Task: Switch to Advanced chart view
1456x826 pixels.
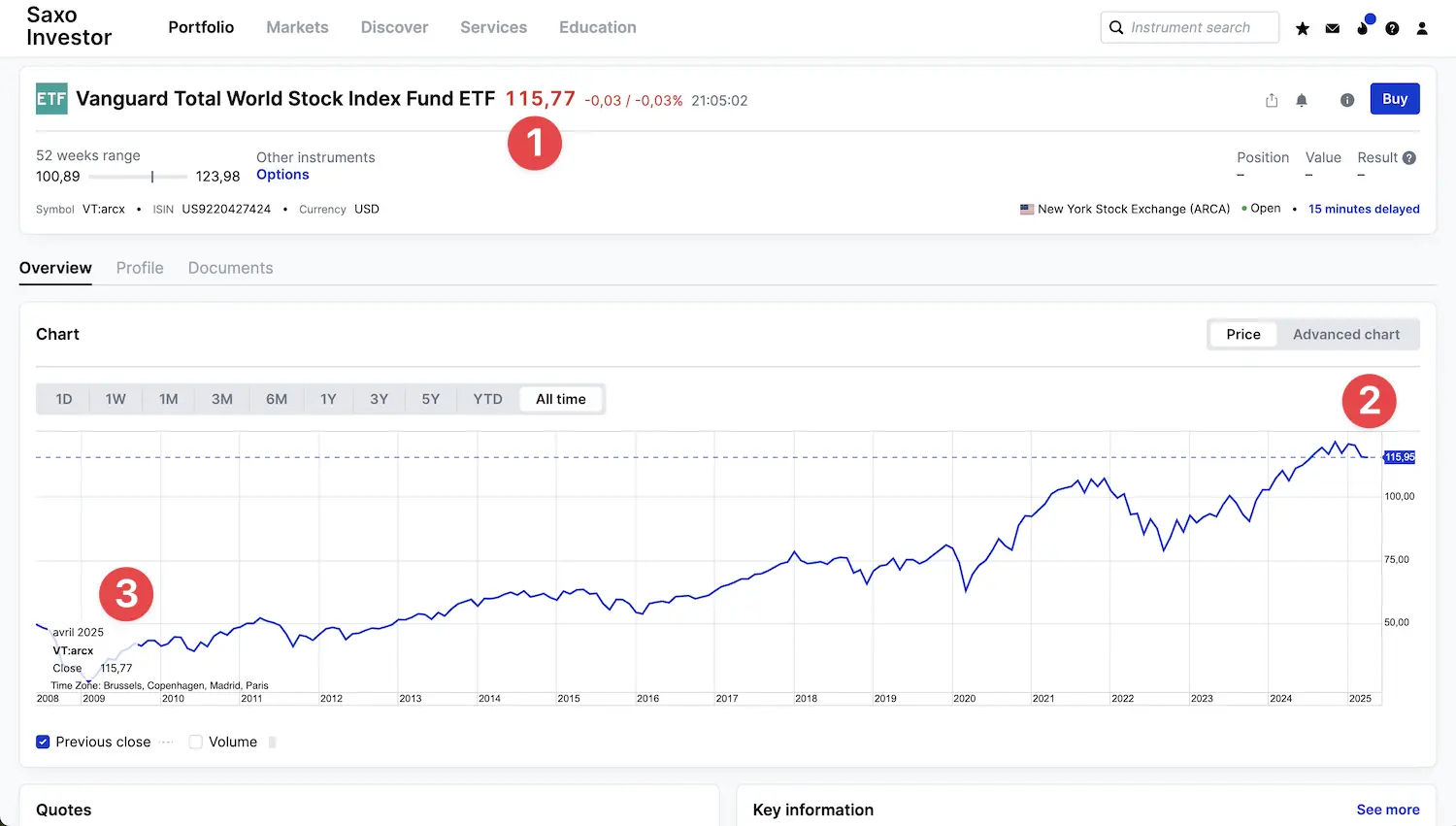Action: pos(1346,334)
